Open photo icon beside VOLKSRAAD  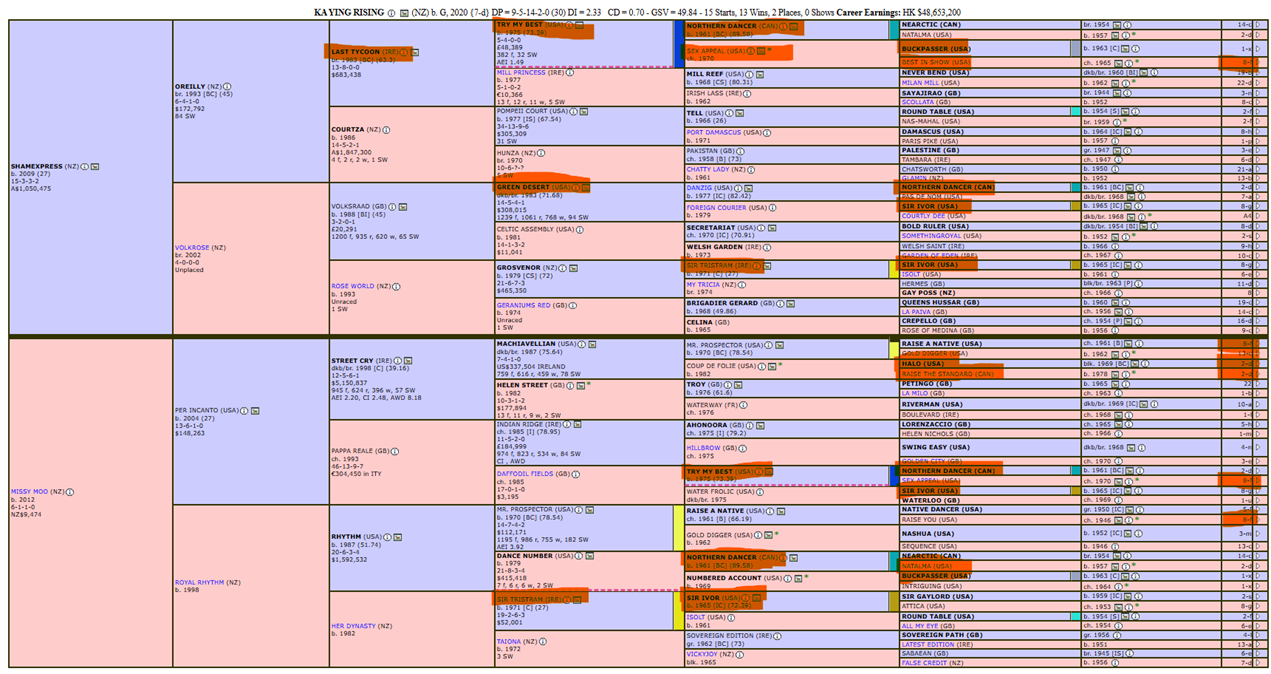(403, 207)
